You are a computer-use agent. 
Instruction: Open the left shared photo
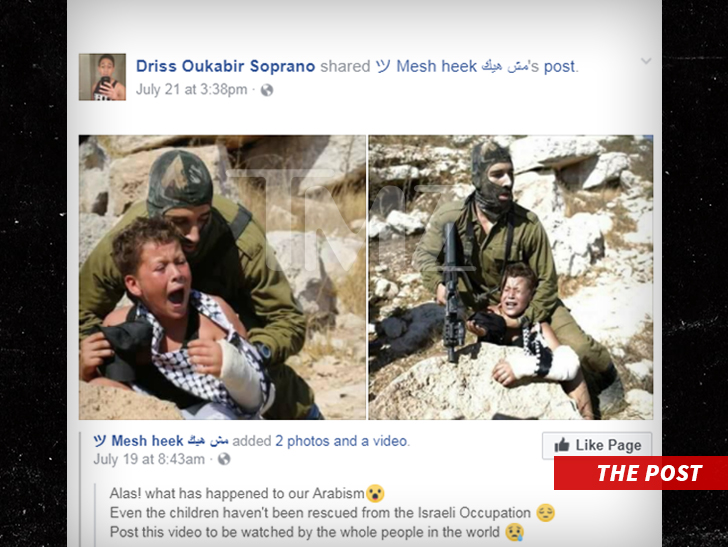[x=222, y=277]
